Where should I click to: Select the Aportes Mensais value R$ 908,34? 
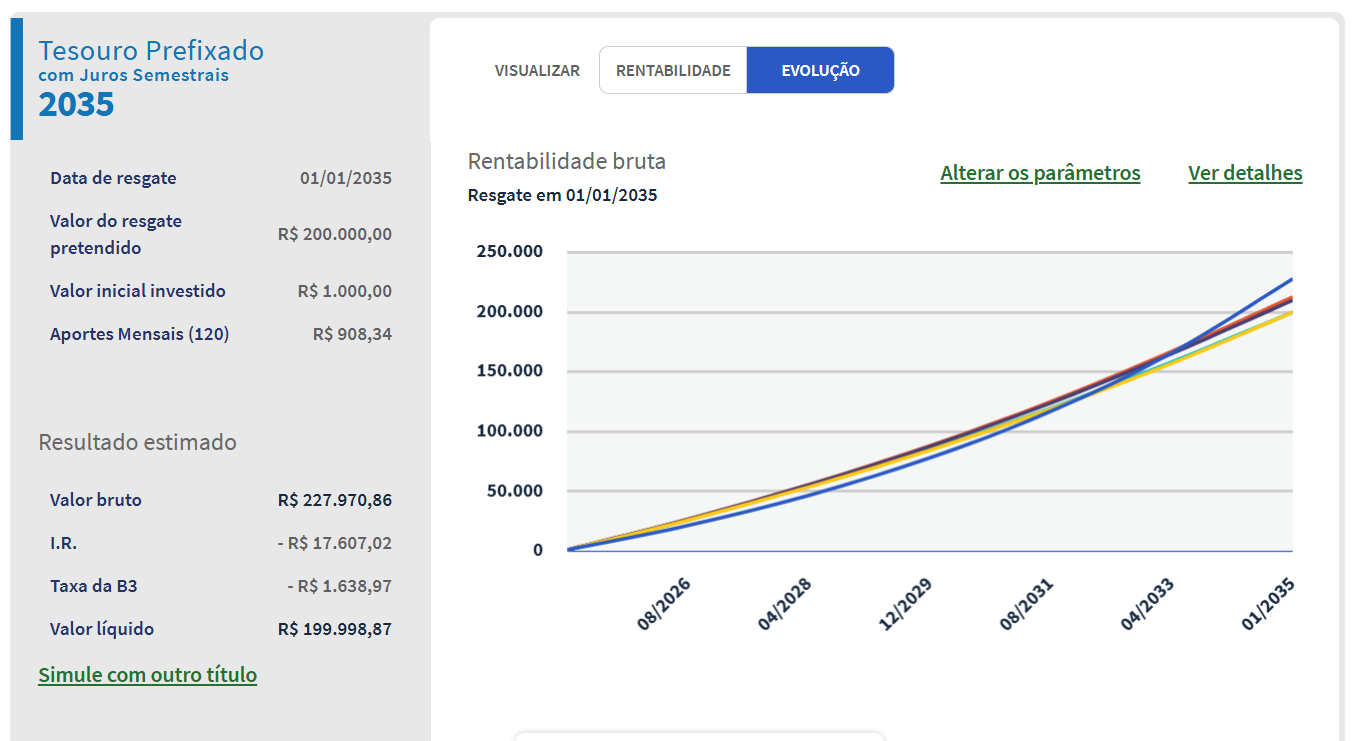[352, 334]
